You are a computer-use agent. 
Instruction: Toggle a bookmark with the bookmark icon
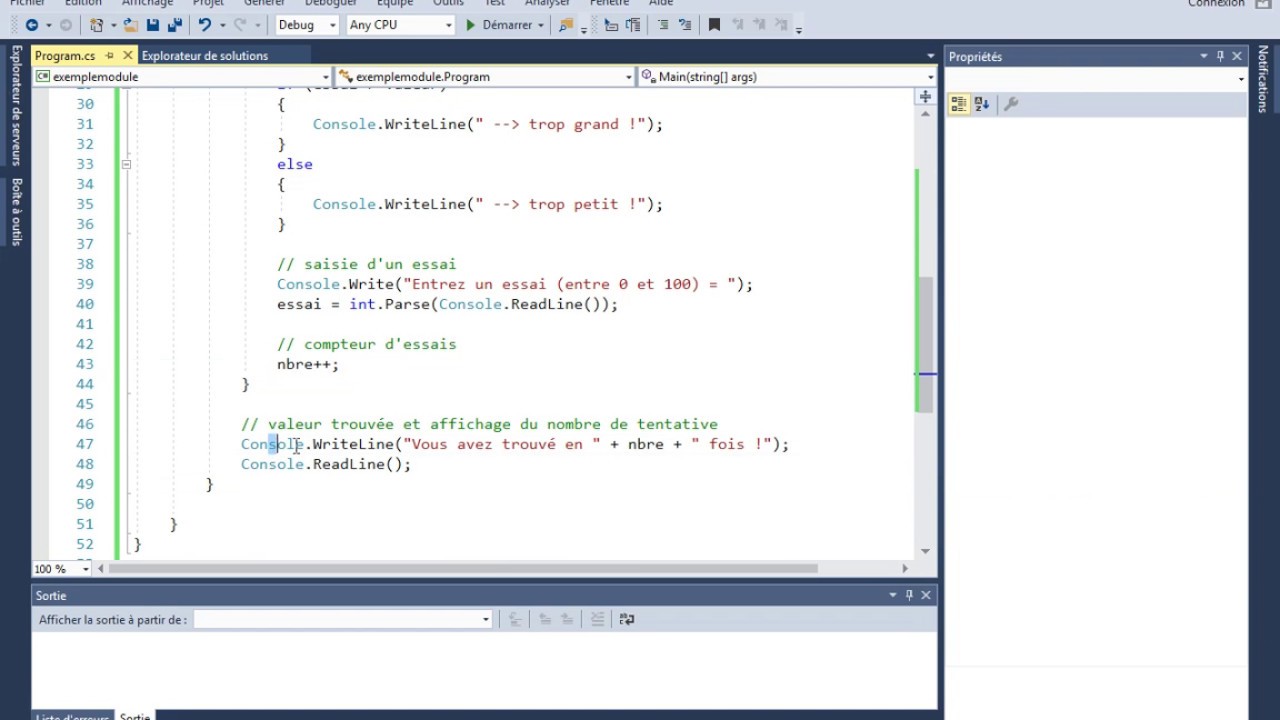click(x=714, y=25)
